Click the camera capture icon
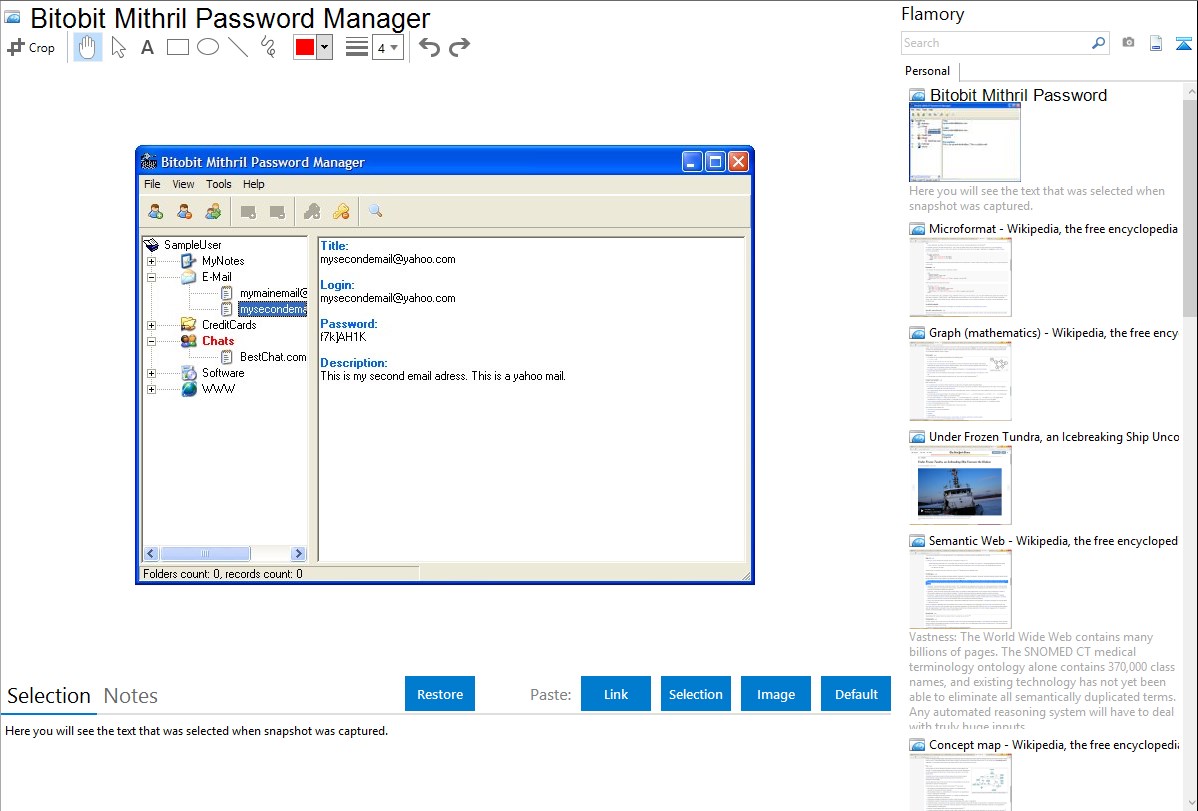This screenshot has height=811, width=1198. [x=1128, y=43]
